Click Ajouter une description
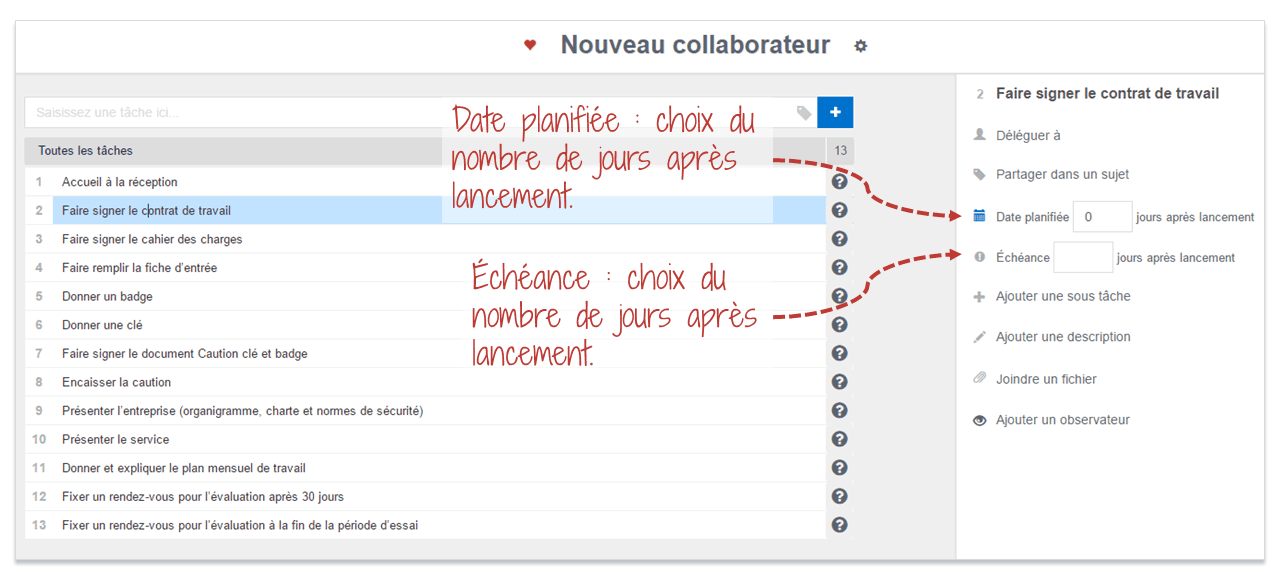Image resolution: width=1280 pixels, height=585 pixels. click(1063, 337)
